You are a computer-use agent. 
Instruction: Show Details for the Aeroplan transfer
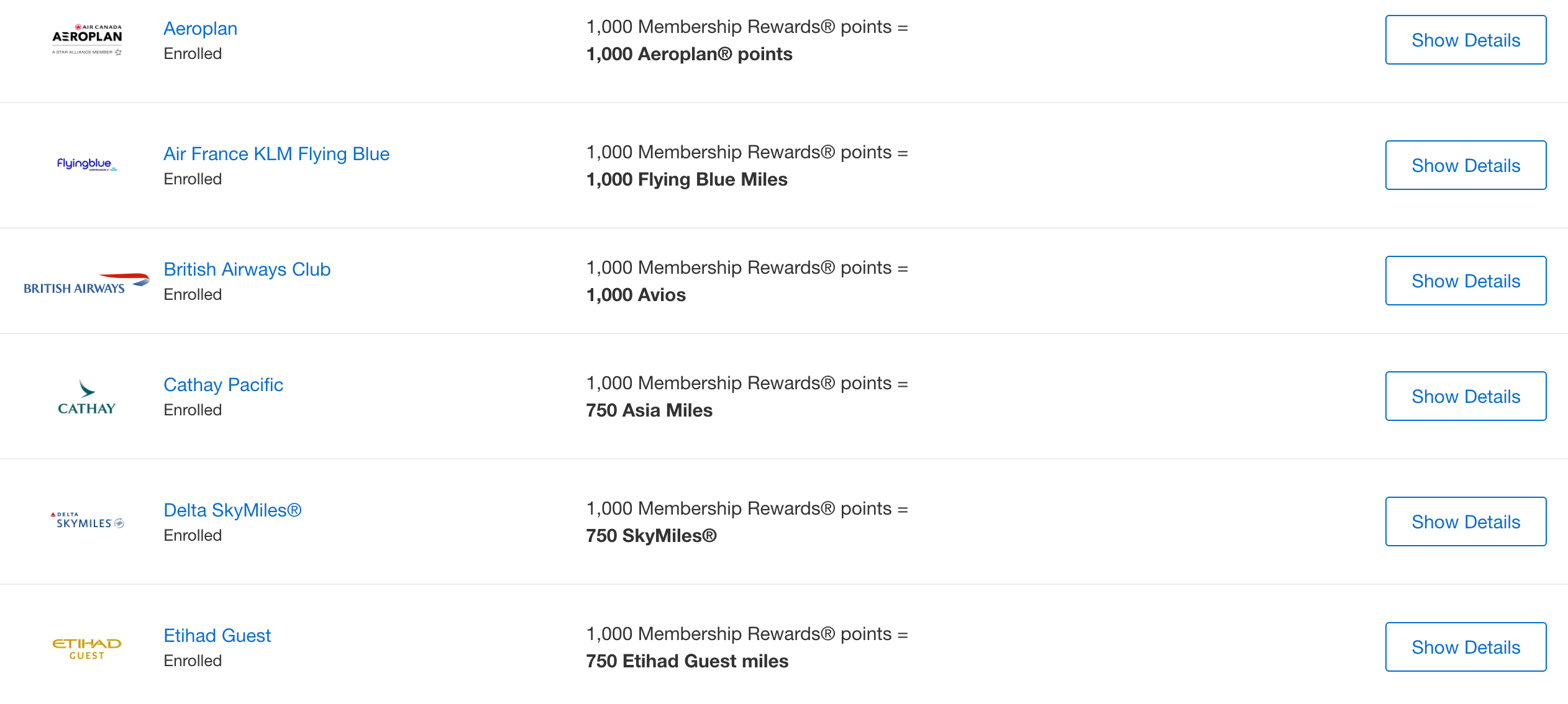coord(1465,40)
